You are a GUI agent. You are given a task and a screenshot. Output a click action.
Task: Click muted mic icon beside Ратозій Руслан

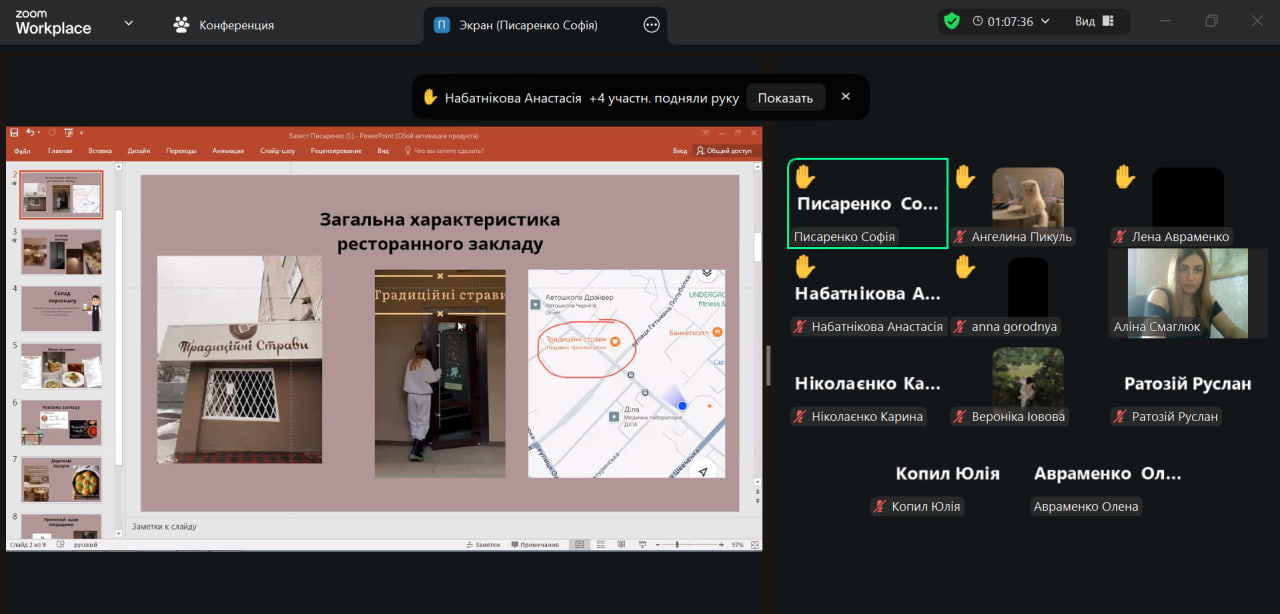(1121, 417)
